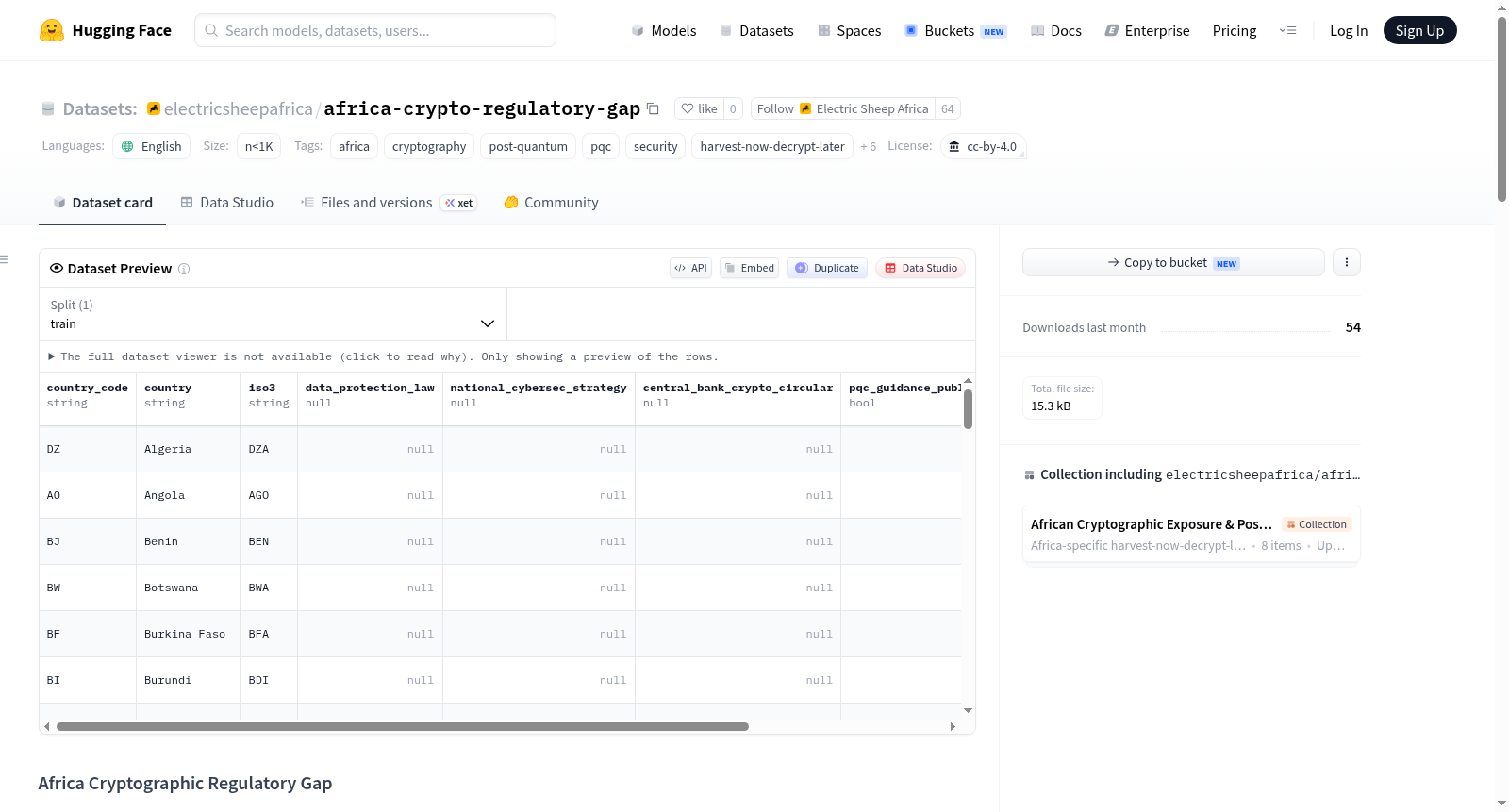Select the BWA iso3 cell

269,588
